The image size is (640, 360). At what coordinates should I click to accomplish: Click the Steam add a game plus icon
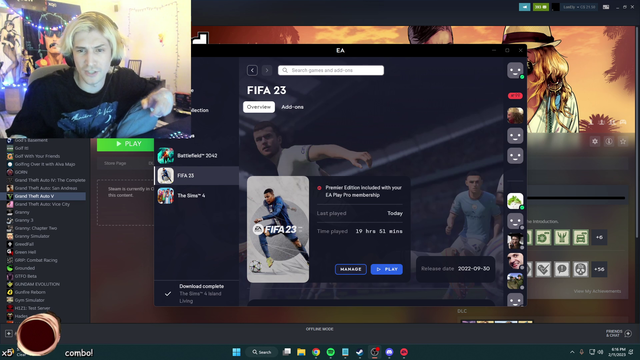tap(9, 333)
